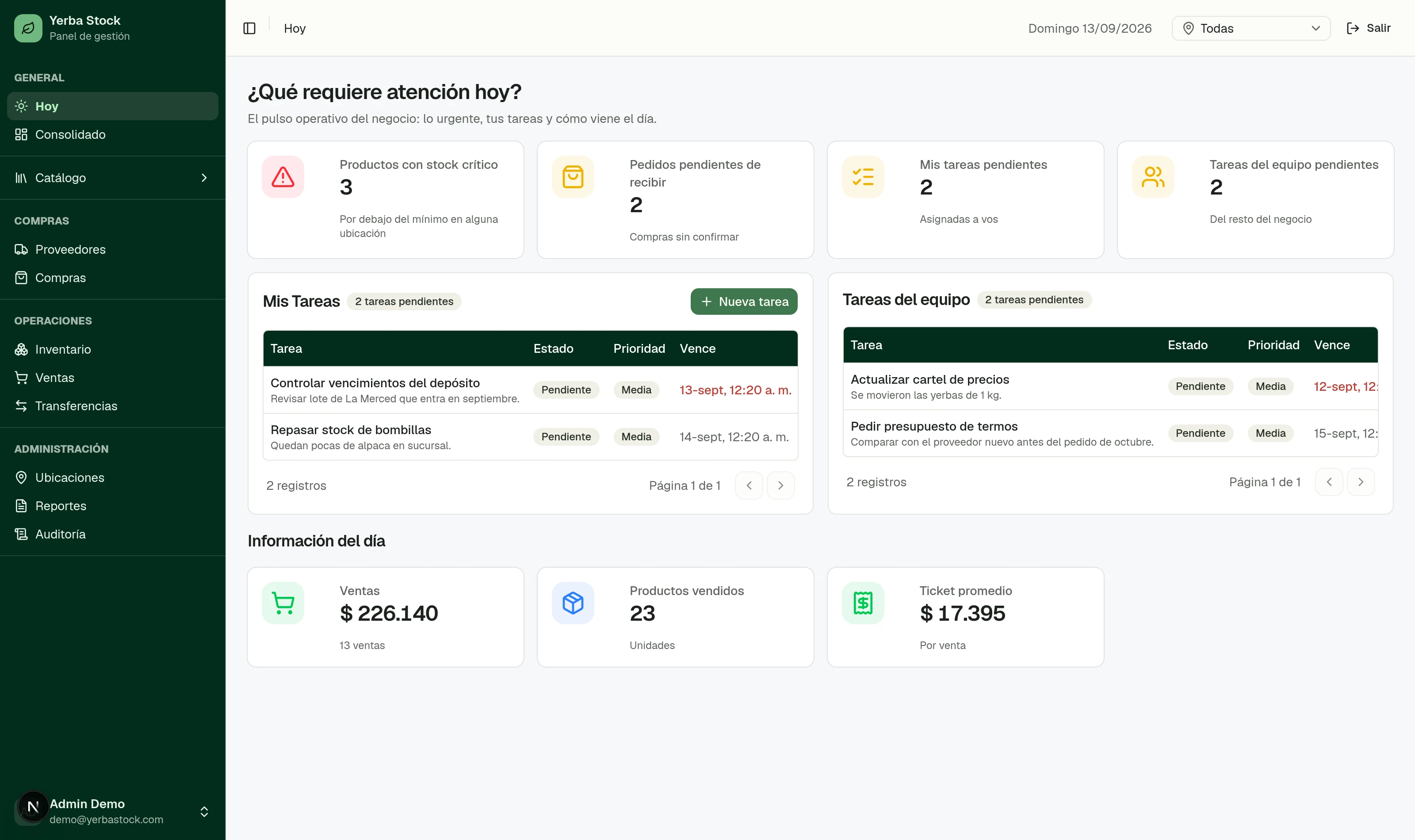The image size is (1415, 840).
Task: Sort Tareas del equipo by Prioridad header
Action: 1273,345
